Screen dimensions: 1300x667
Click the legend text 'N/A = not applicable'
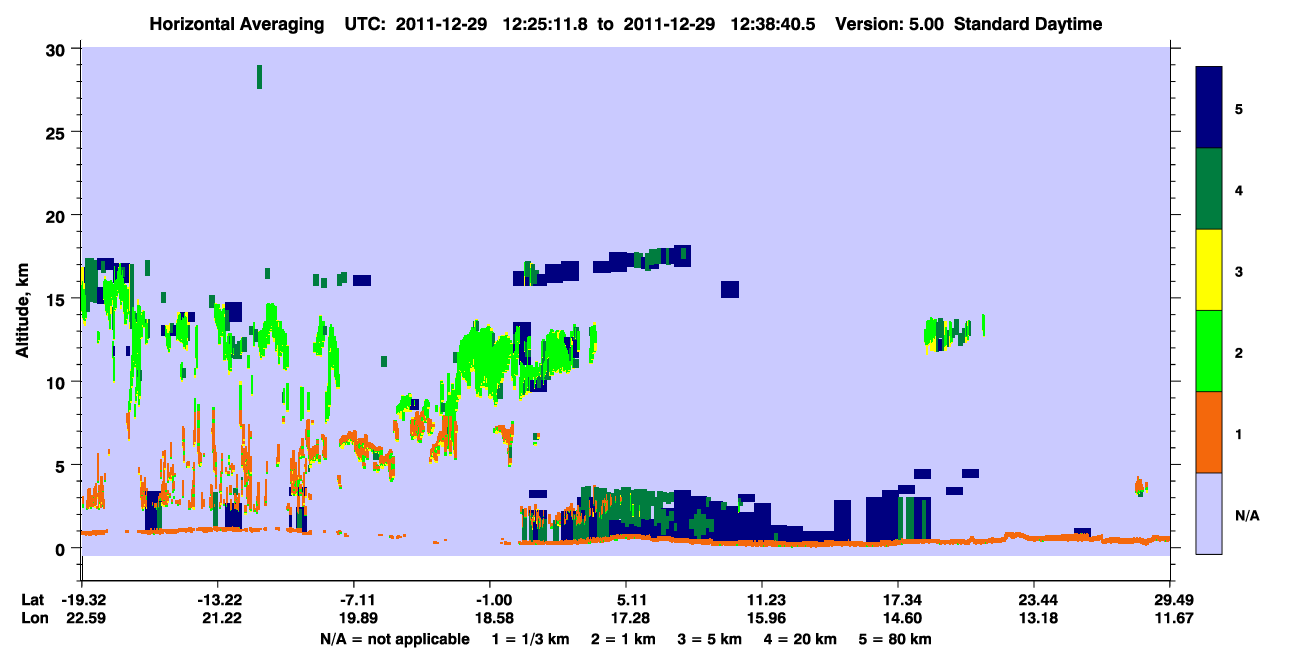pyautogui.click(x=394, y=639)
